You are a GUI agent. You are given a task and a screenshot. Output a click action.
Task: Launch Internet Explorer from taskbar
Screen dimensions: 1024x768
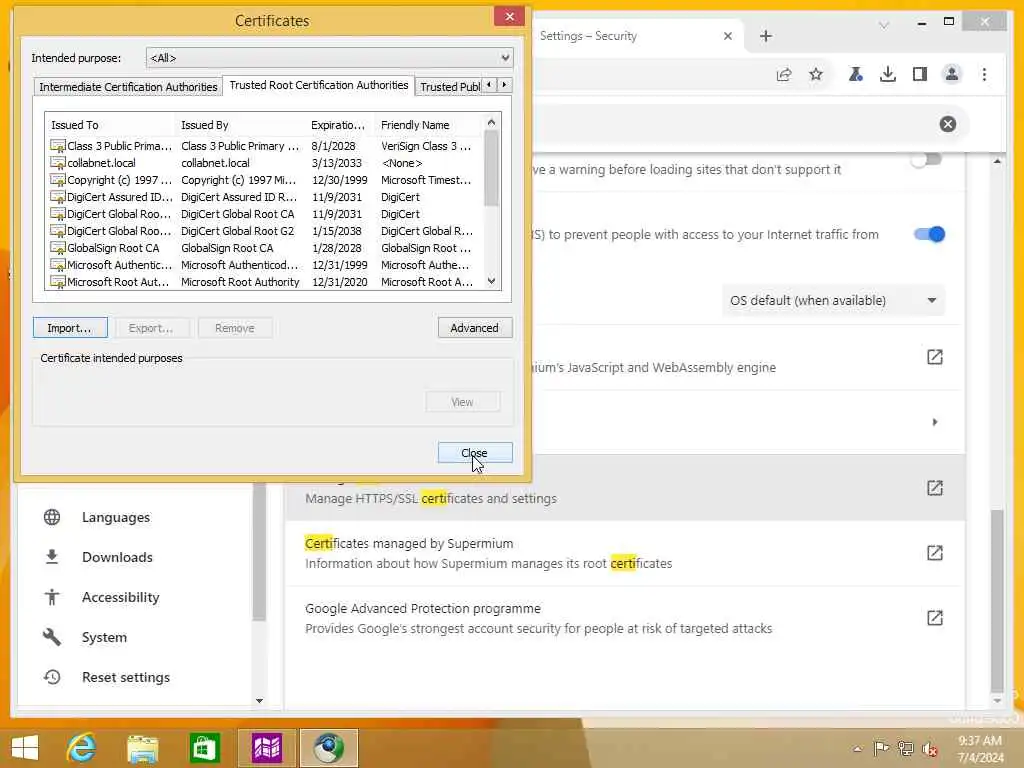coord(82,748)
